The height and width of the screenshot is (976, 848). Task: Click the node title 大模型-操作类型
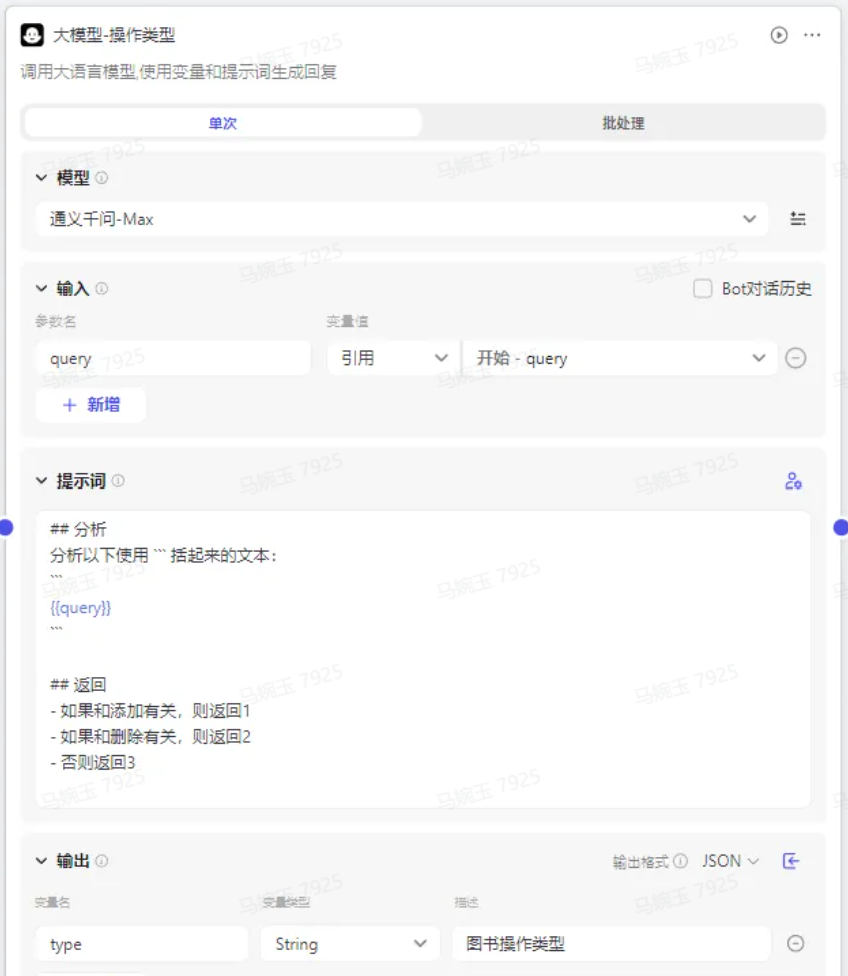[114, 35]
